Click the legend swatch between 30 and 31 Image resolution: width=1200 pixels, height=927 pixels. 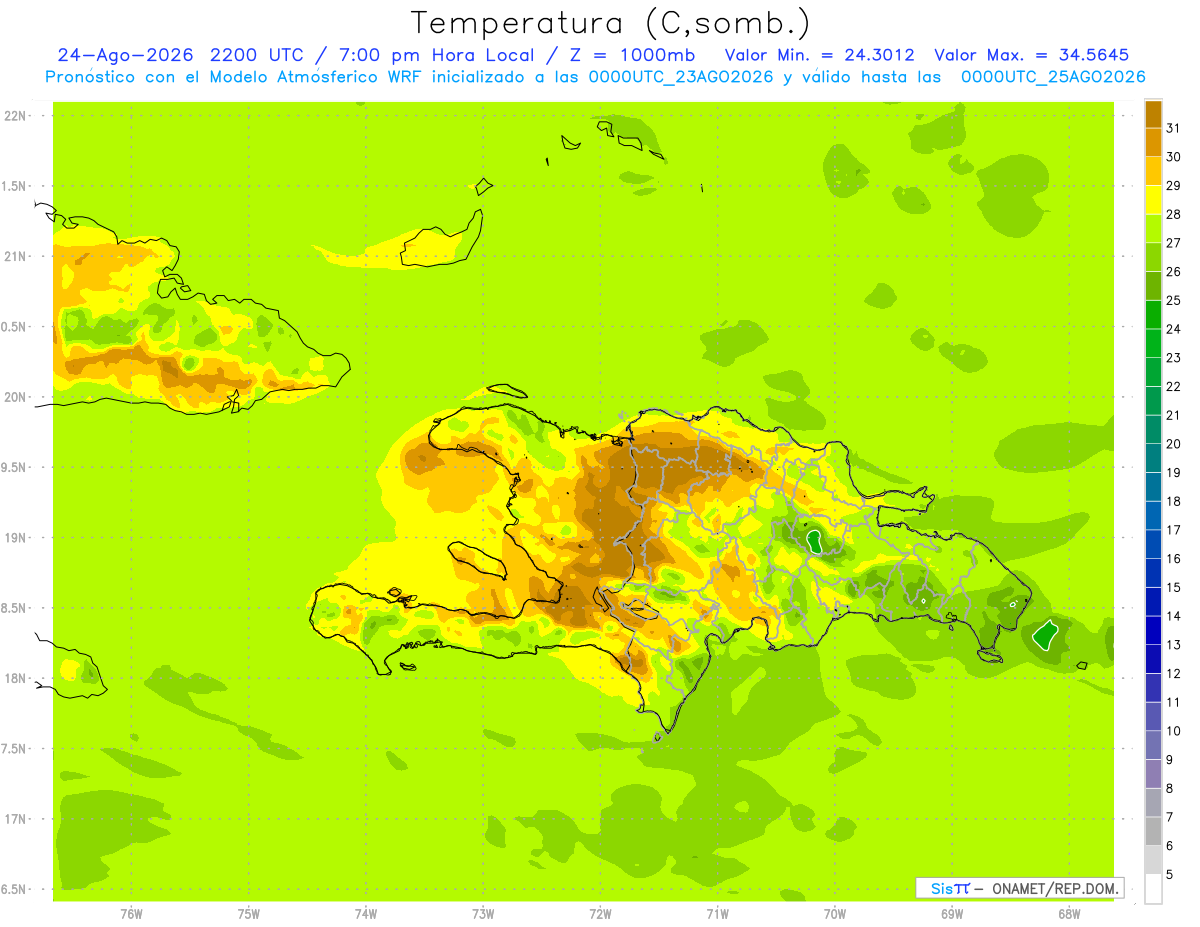point(1153,142)
